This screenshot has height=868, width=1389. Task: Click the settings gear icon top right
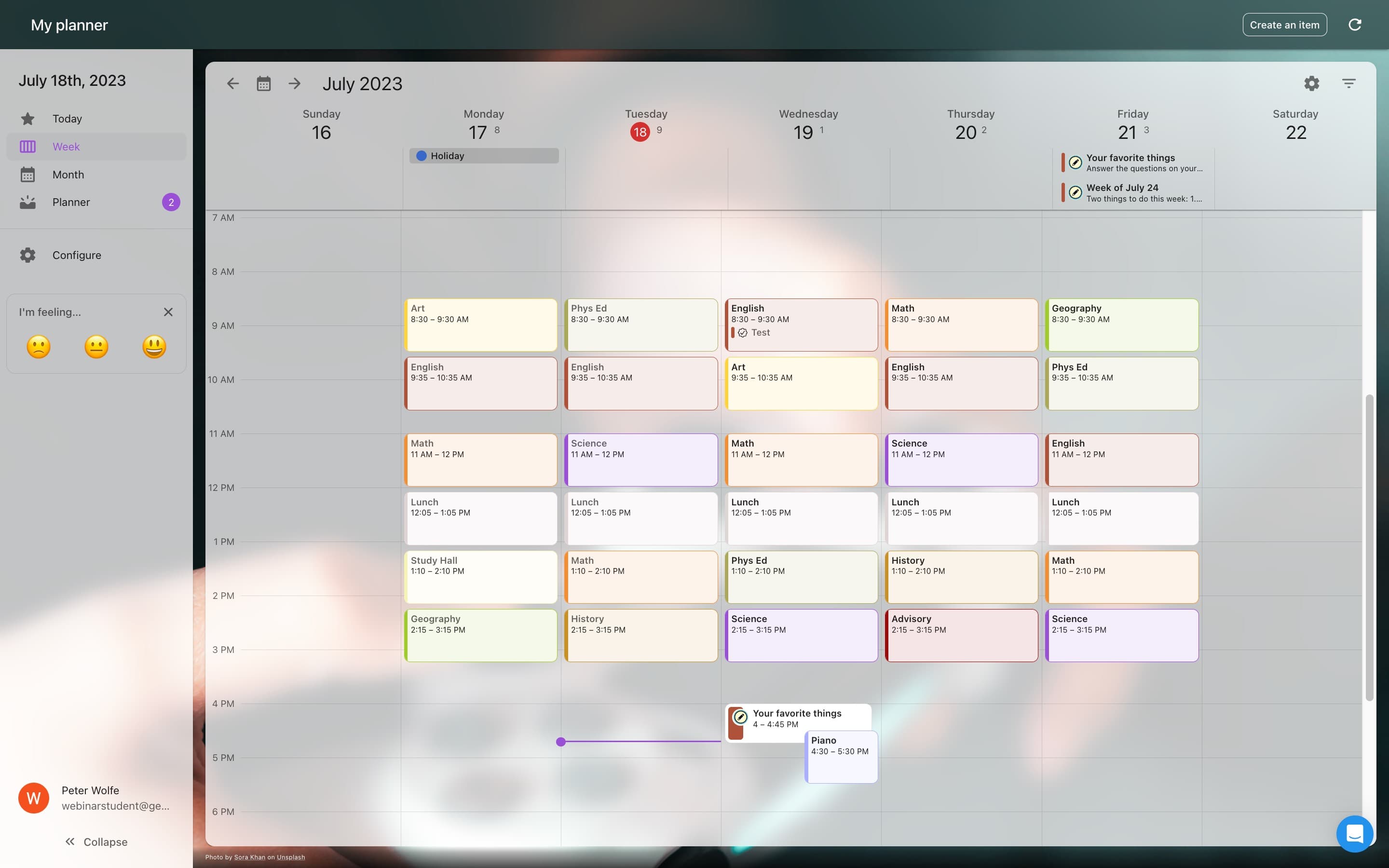(1312, 83)
